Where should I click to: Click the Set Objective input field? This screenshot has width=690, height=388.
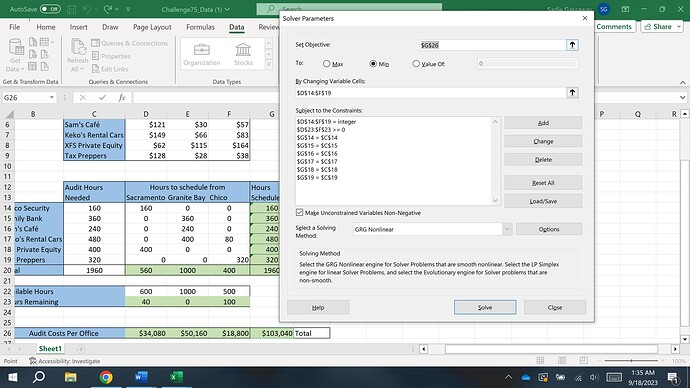(x=492, y=45)
